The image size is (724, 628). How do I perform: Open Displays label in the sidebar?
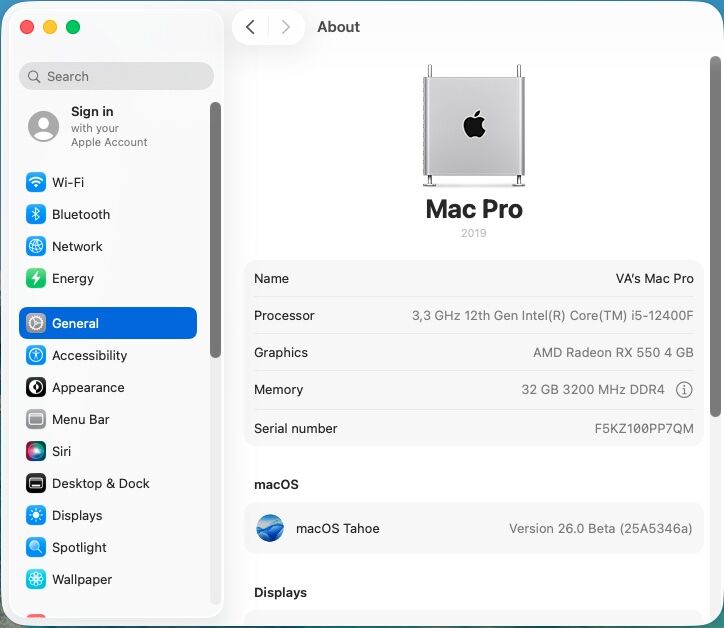point(77,516)
